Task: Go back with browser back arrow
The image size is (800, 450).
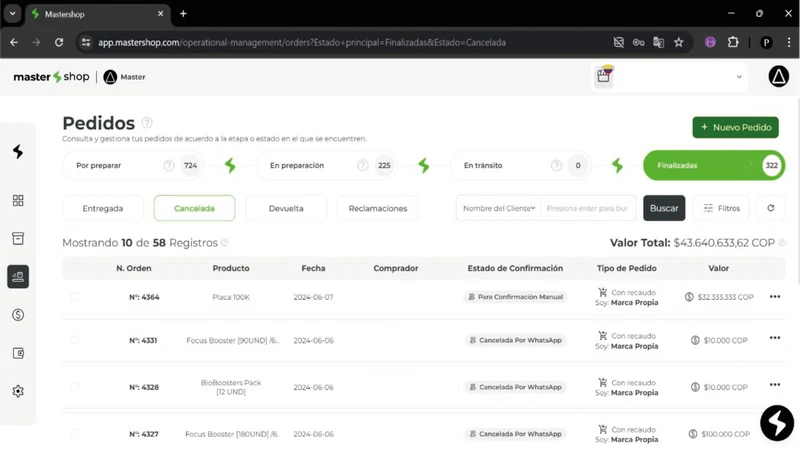Action: (14, 42)
